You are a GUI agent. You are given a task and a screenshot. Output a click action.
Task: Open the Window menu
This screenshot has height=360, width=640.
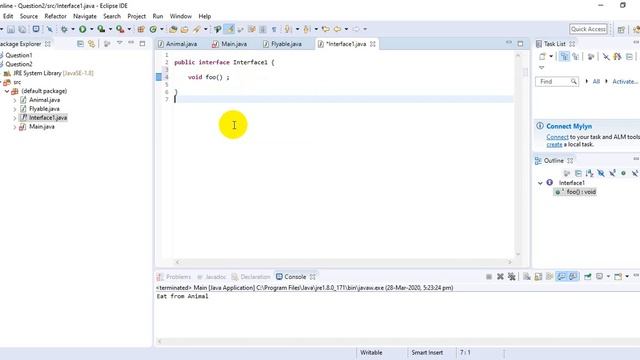click(x=181, y=16)
